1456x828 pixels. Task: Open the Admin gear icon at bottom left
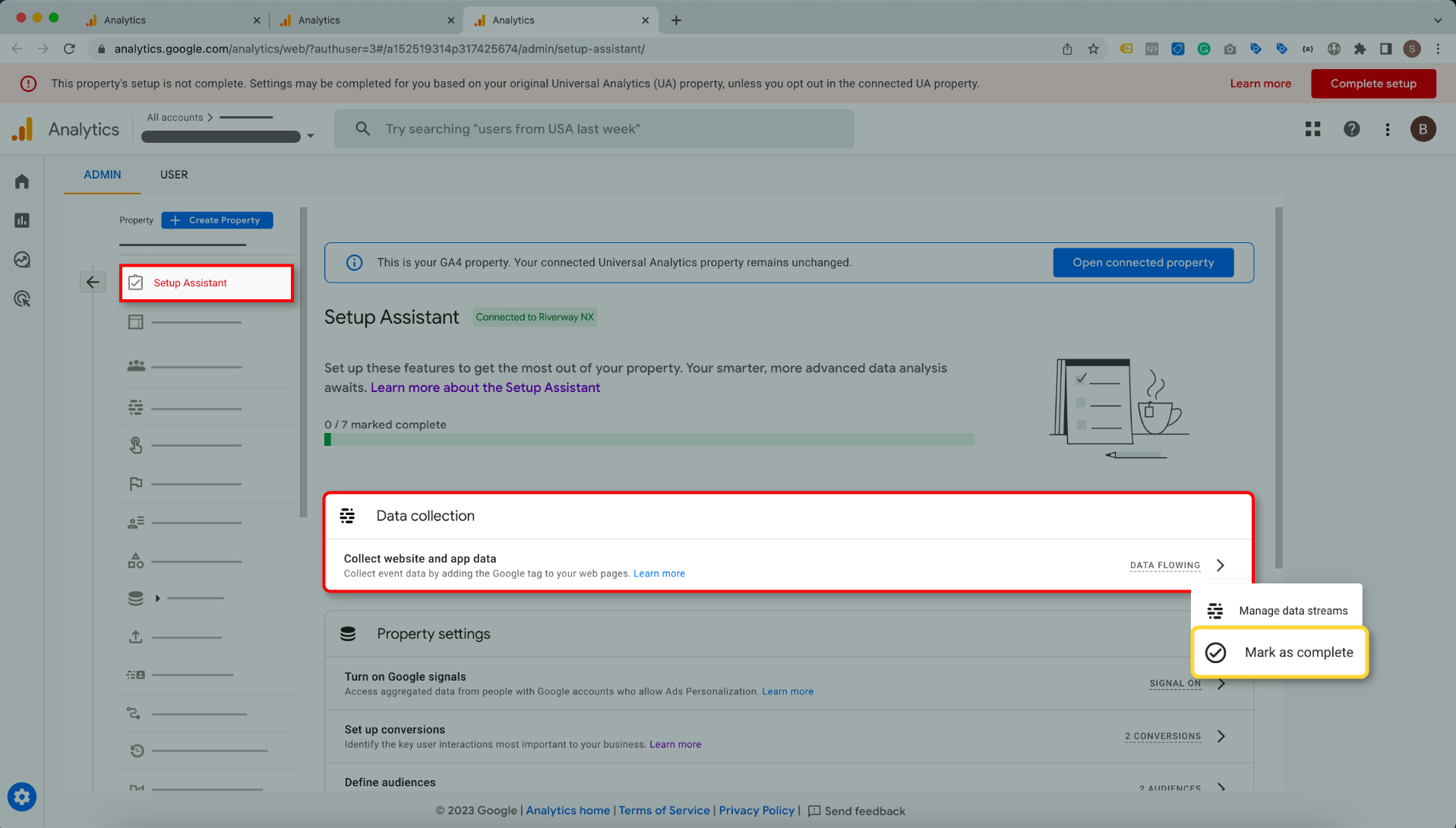[x=22, y=797]
